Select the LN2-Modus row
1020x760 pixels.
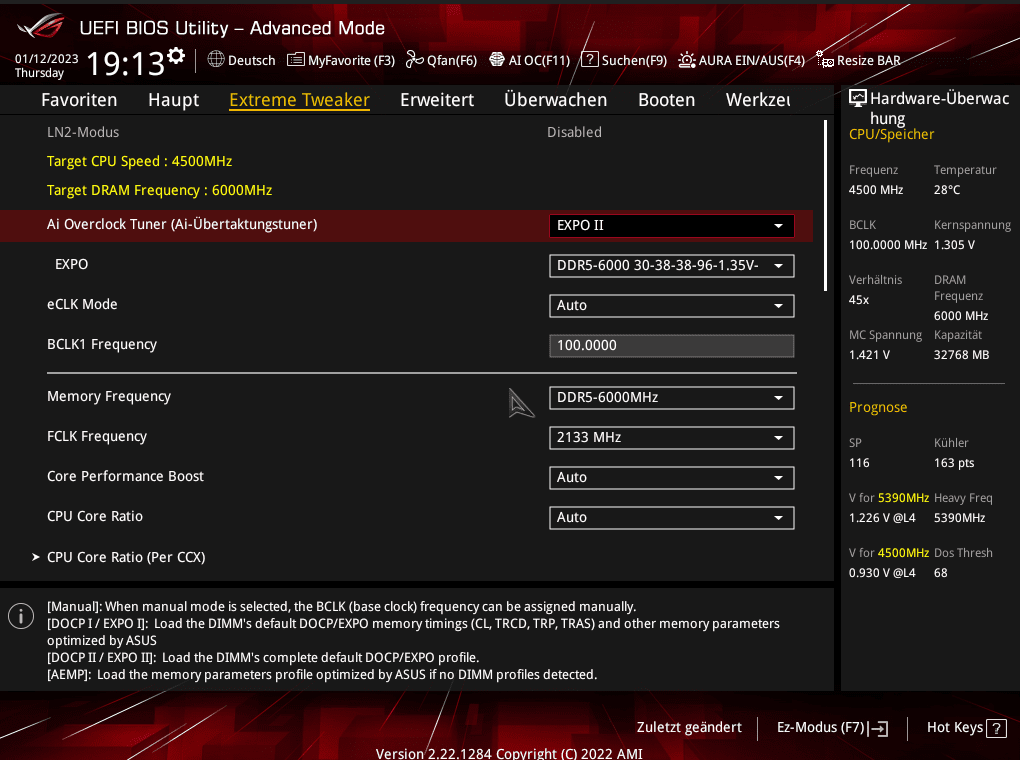pyautogui.click(x=407, y=132)
